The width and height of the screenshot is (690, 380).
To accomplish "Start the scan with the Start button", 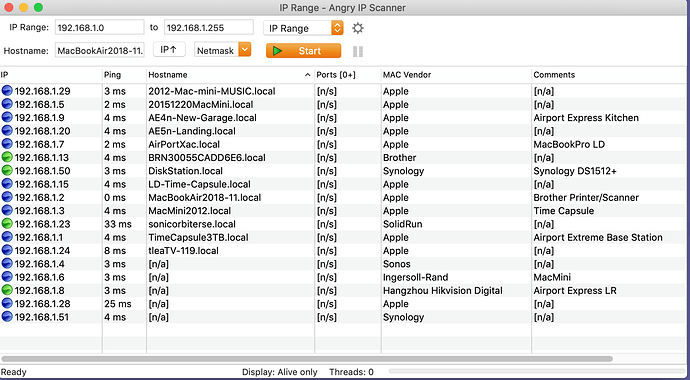I will click(303, 51).
